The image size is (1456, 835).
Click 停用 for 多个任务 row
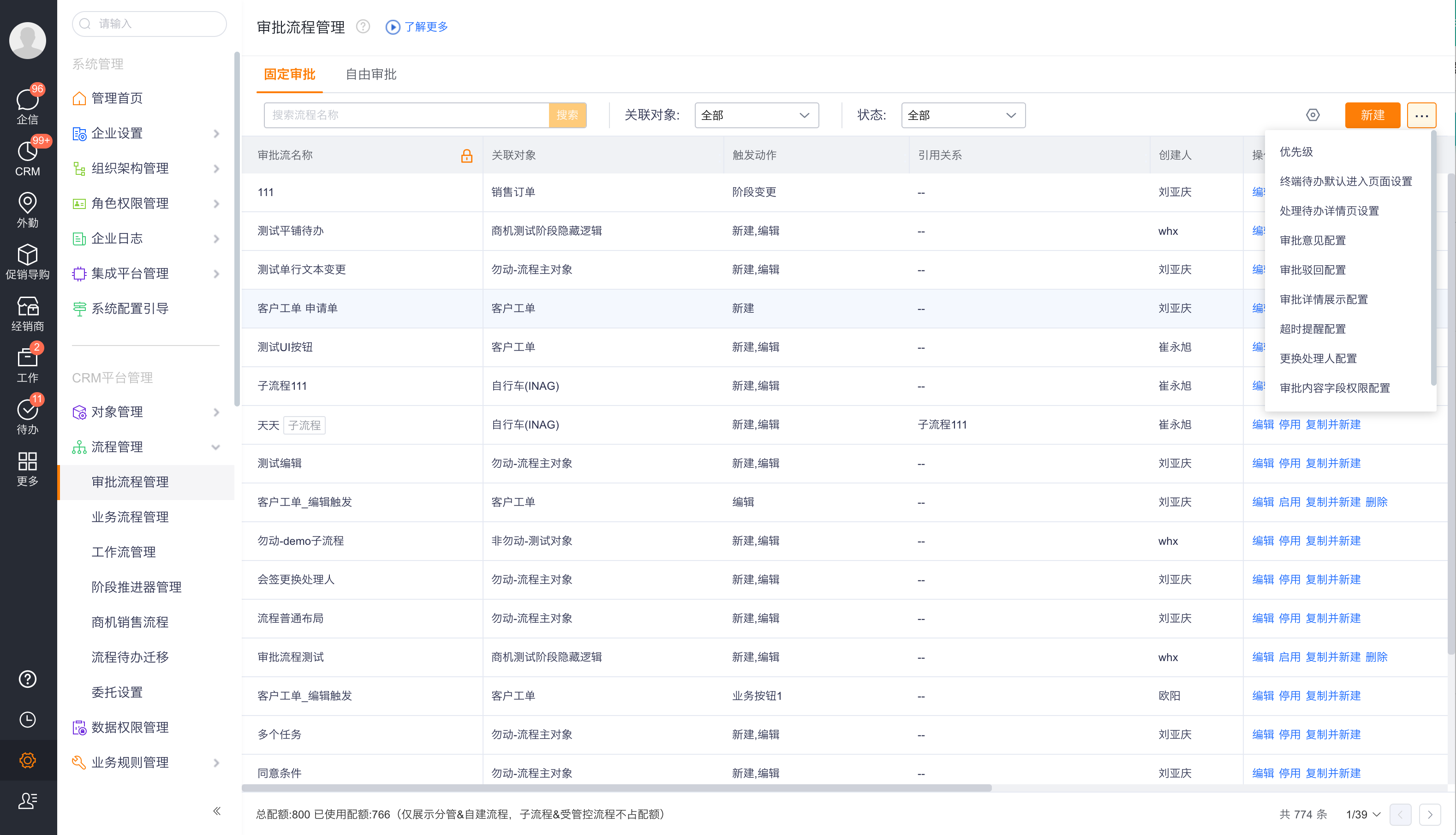[x=1289, y=734]
